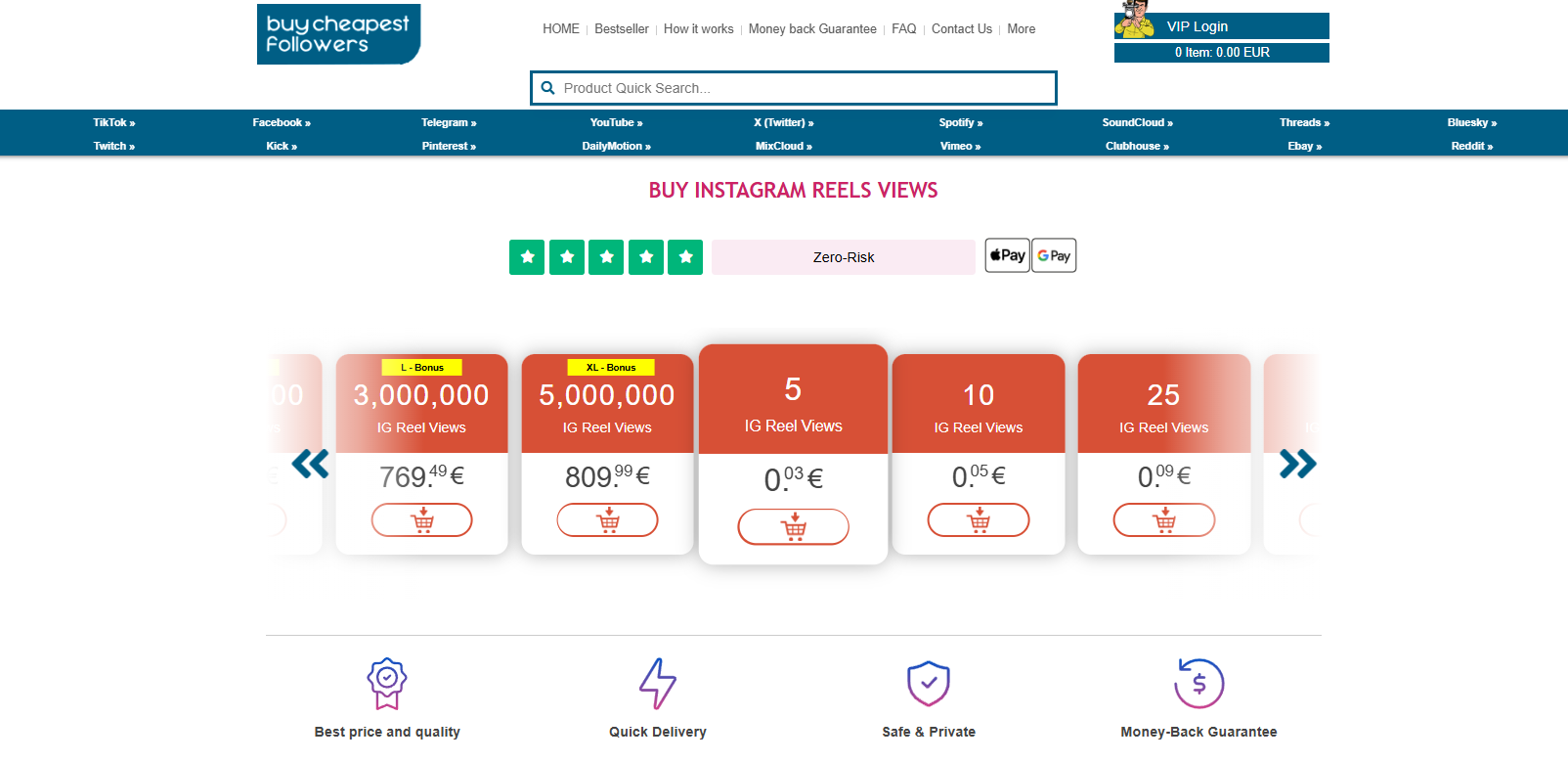The image size is (1568, 762).
Task: Open the DailyMotion category menu
Action: coord(616,146)
